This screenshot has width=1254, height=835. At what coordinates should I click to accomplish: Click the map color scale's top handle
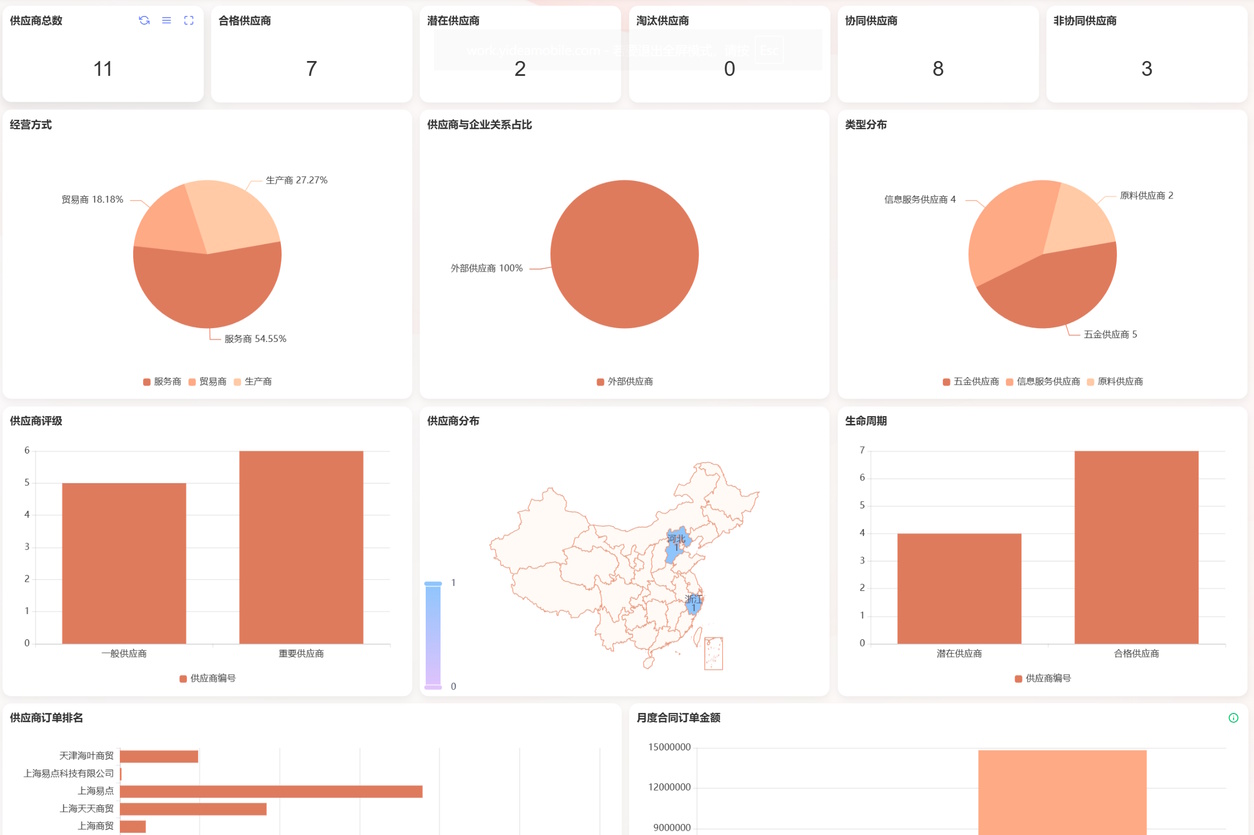pos(433,584)
